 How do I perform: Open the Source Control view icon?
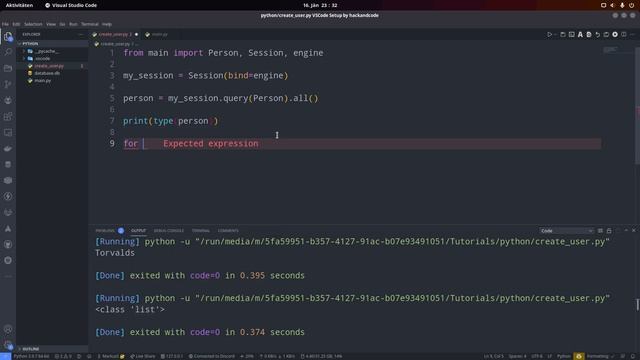pos(8,84)
